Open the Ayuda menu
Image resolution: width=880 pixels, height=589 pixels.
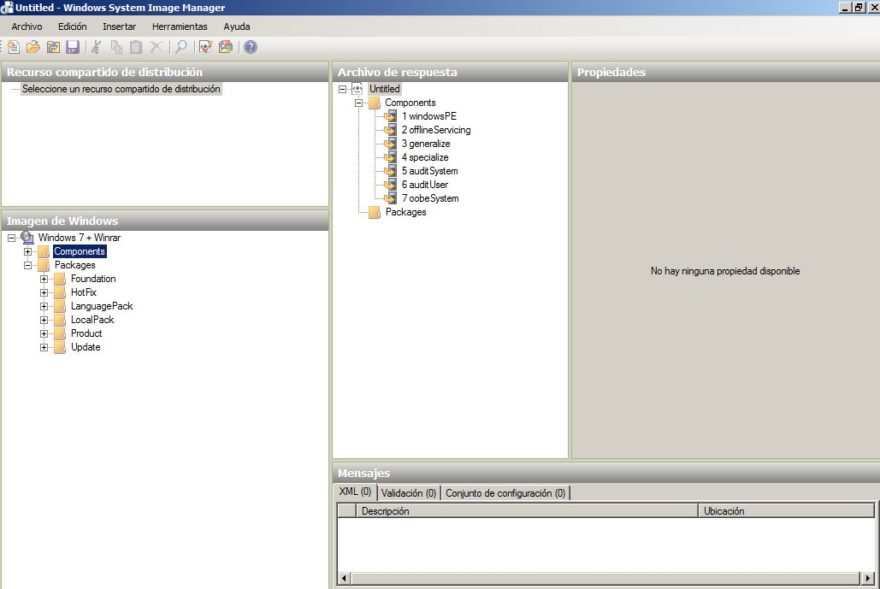(x=237, y=26)
